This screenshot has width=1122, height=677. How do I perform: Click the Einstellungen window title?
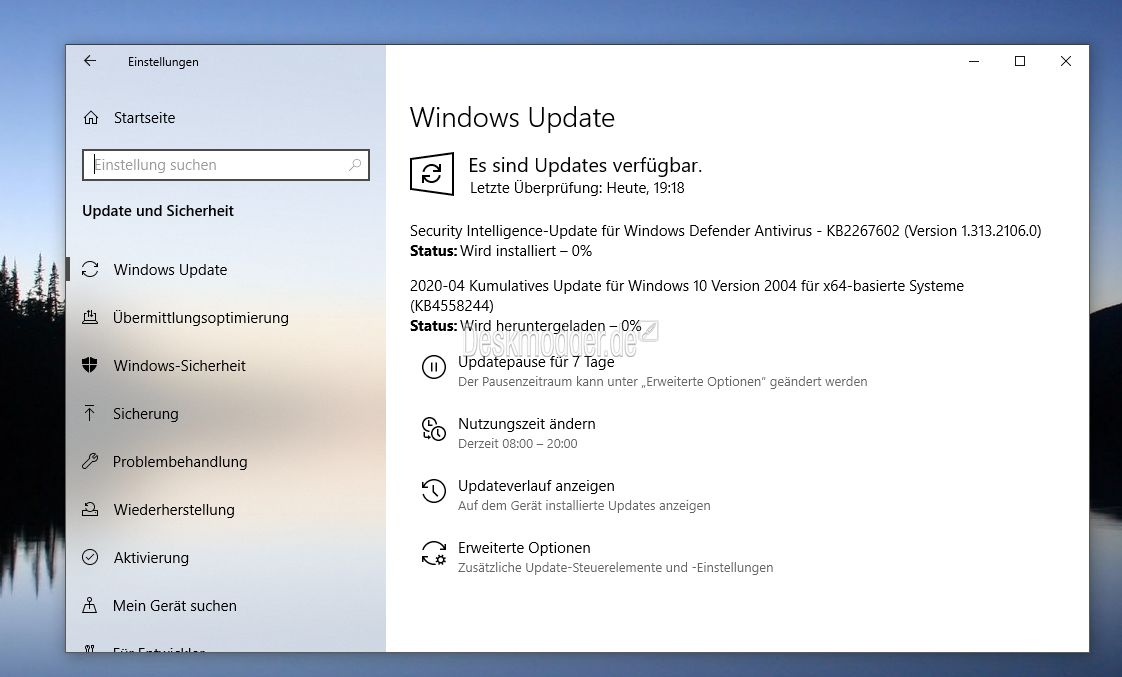tap(163, 62)
